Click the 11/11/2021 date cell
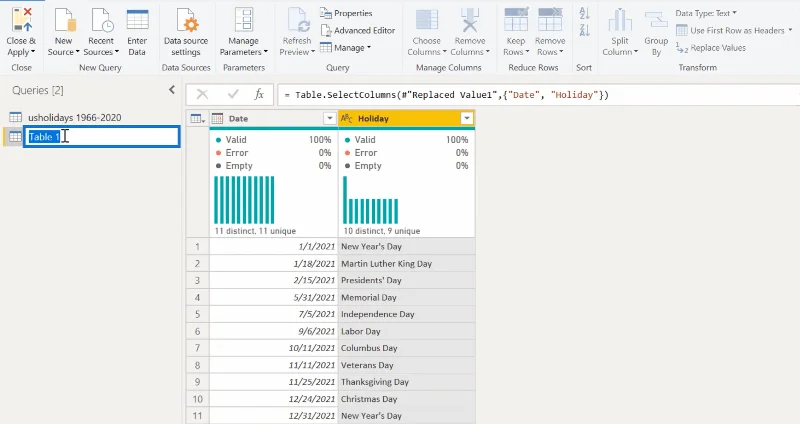Image resolution: width=800 pixels, height=424 pixels. pos(273,365)
